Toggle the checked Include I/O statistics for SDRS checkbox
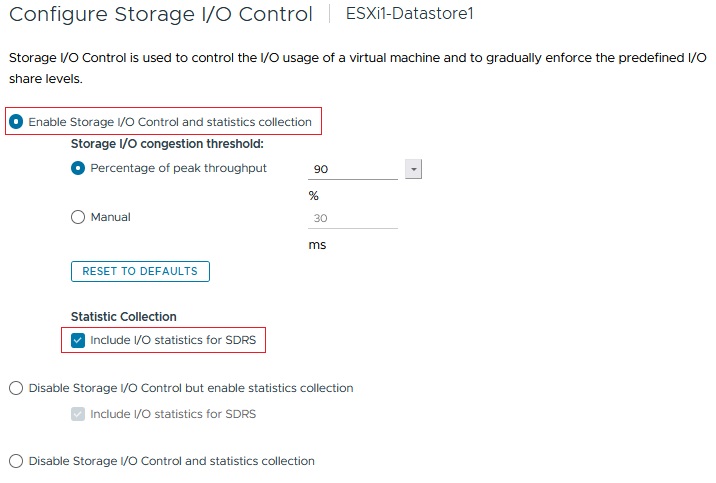The image size is (716, 483). 78,340
